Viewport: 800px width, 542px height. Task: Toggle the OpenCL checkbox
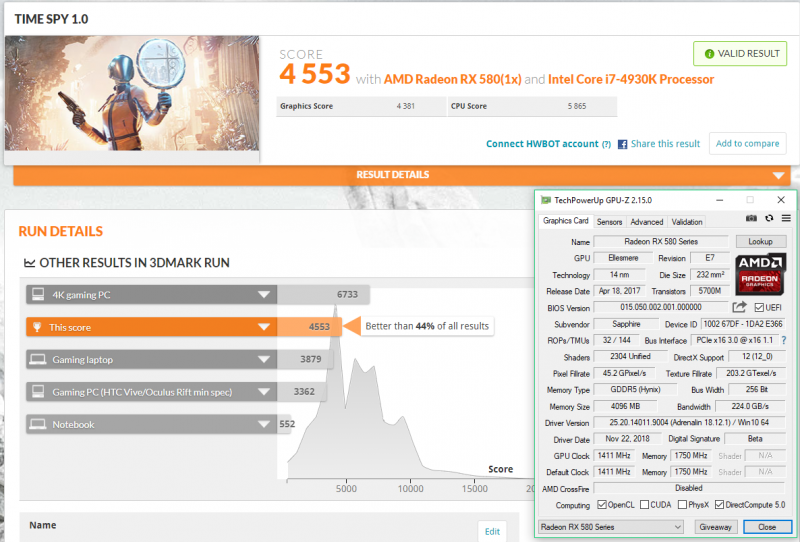pyautogui.click(x=600, y=504)
